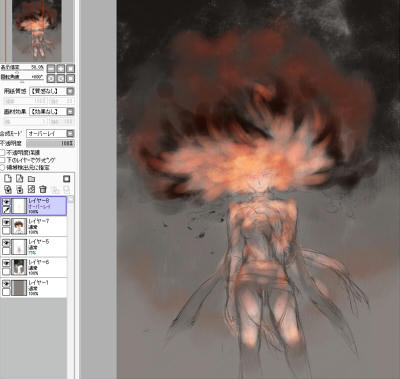400x379 pixels.
Task: Merge the current layer down
Action: coord(20,189)
